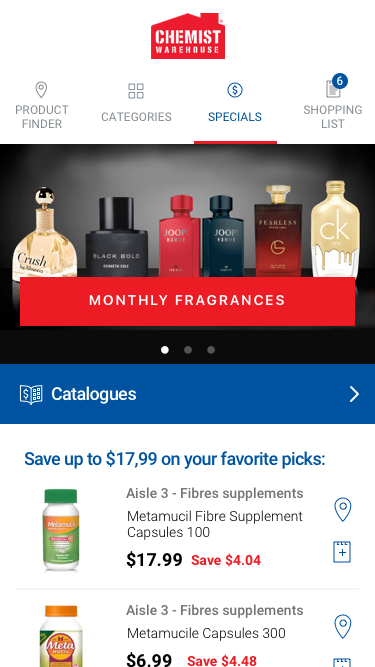Open the Shopping List with 6 items
Screen dimensions: 375x667
pos(332,104)
